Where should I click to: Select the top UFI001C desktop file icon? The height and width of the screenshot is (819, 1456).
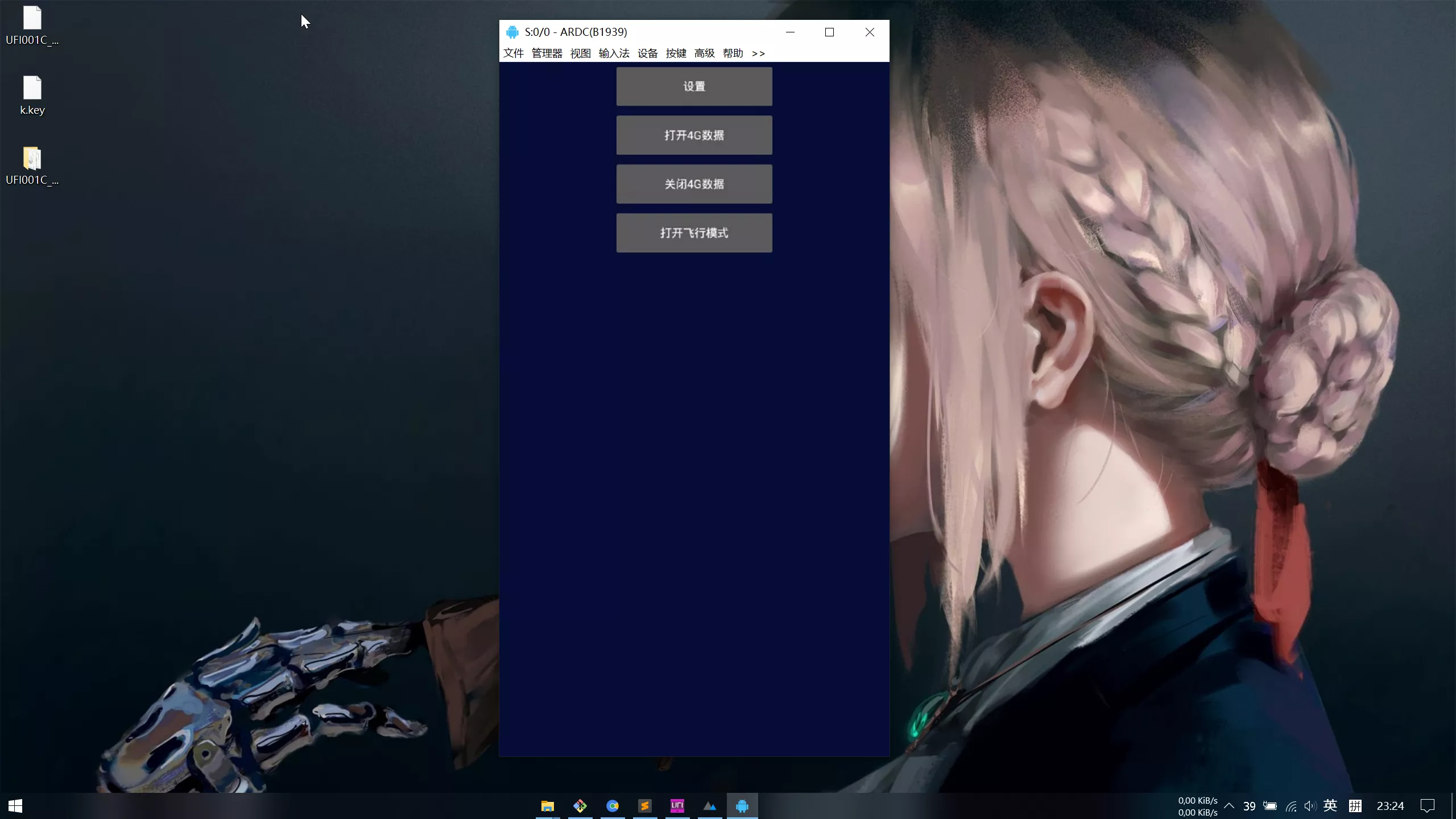[32, 26]
